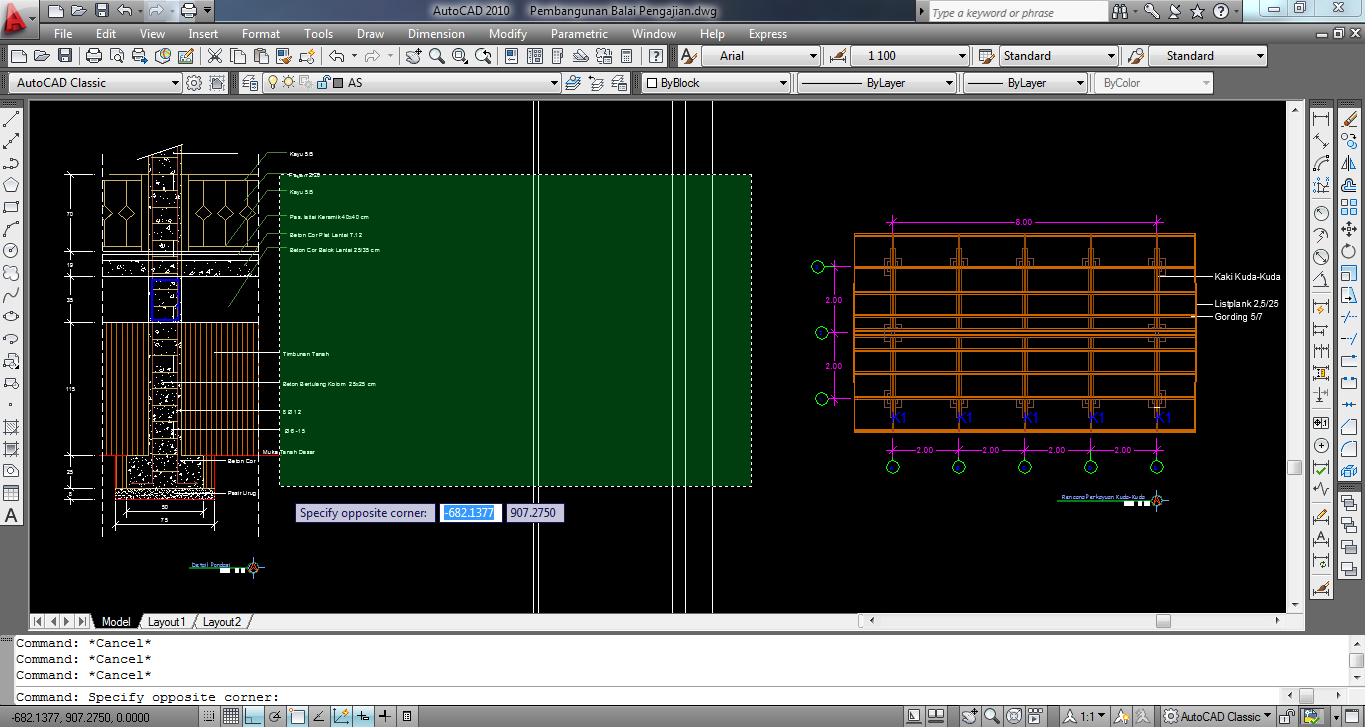Open the Properties palette icon
The image size is (1365, 727).
pos(511,56)
